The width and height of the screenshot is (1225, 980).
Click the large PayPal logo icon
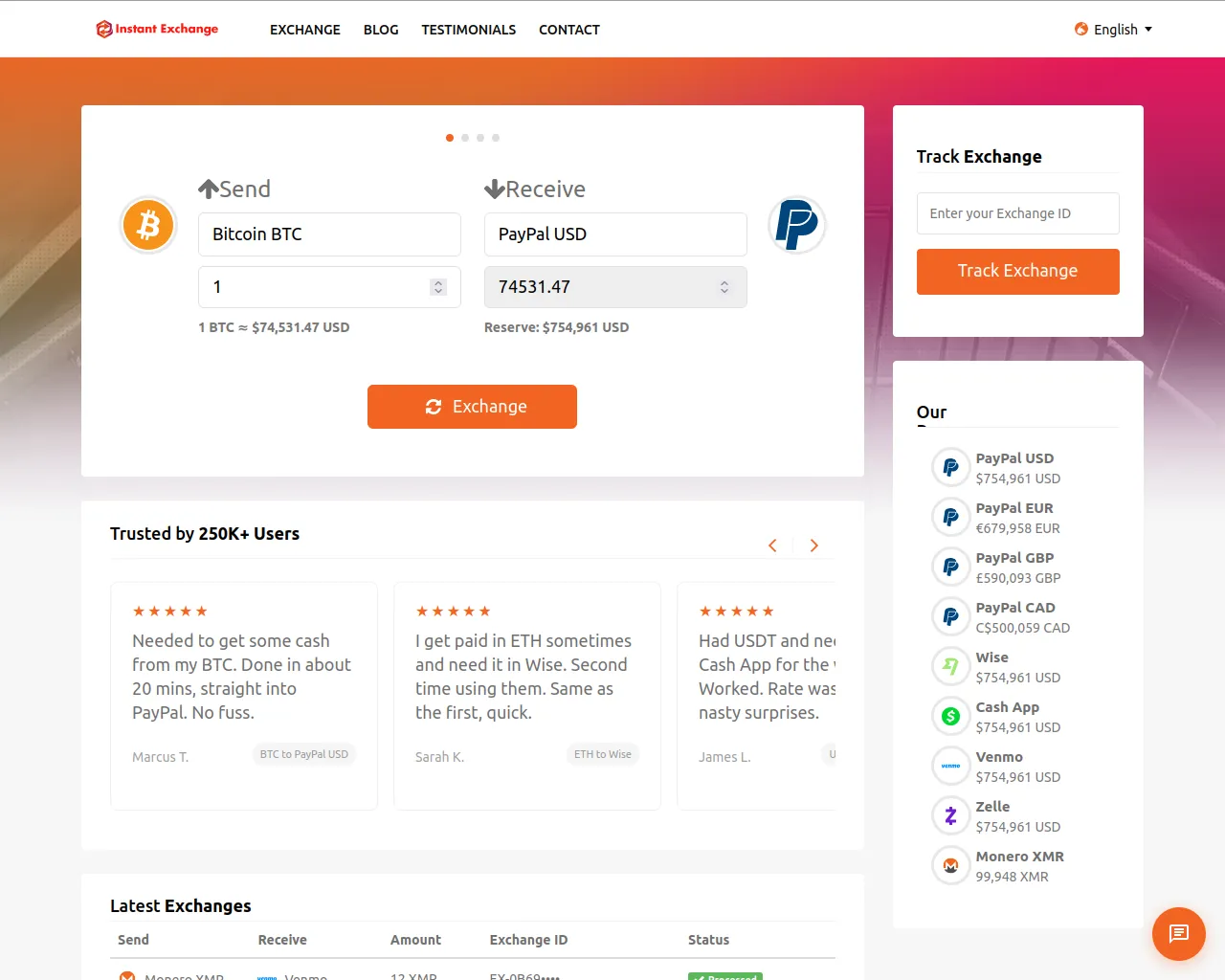pyautogui.click(x=797, y=225)
